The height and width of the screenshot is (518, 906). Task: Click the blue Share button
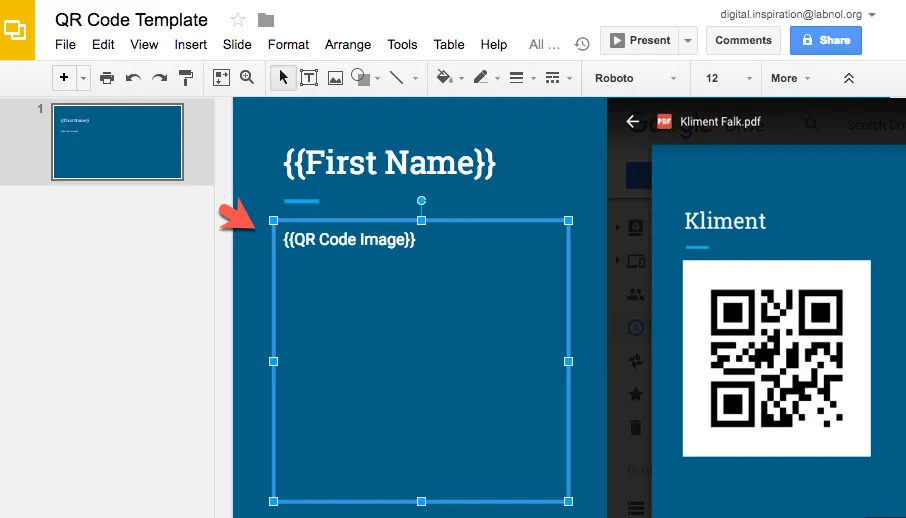pyautogui.click(x=826, y=40)
